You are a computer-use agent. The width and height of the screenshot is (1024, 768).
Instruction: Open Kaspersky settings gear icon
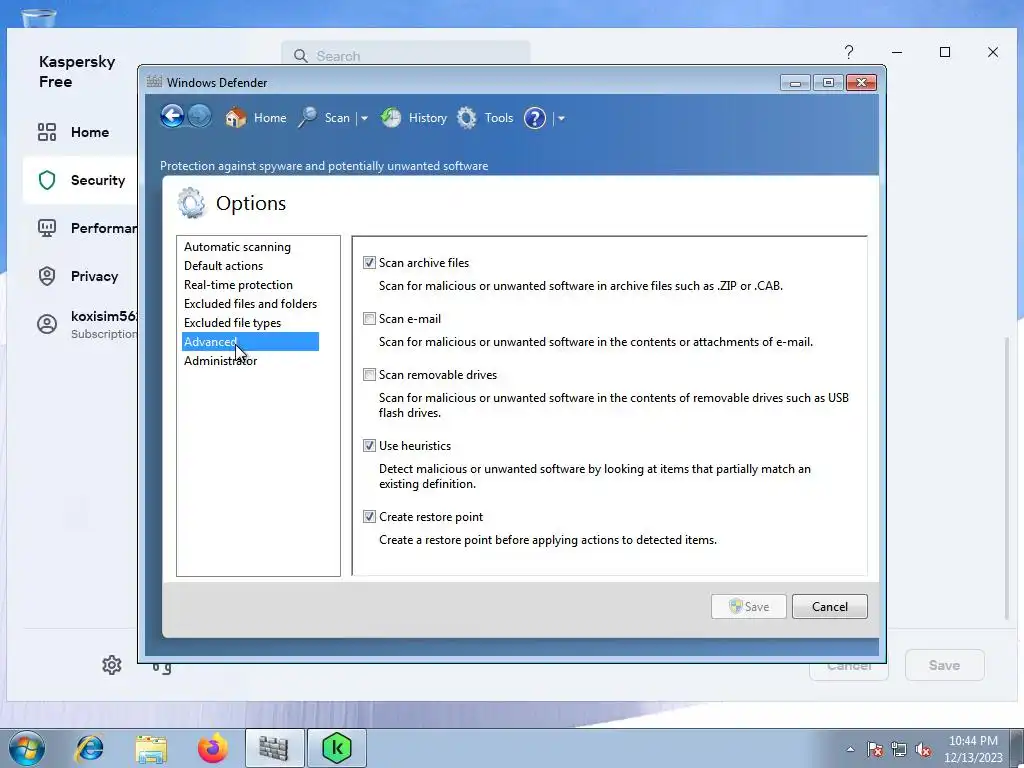coord(112,665)
